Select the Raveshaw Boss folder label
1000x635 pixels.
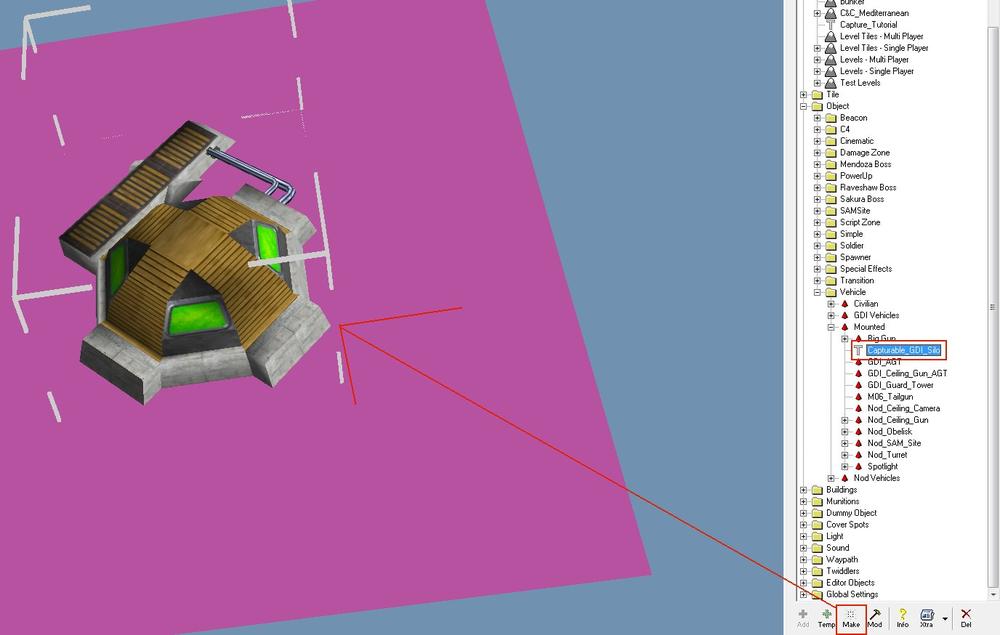(867, 187)
